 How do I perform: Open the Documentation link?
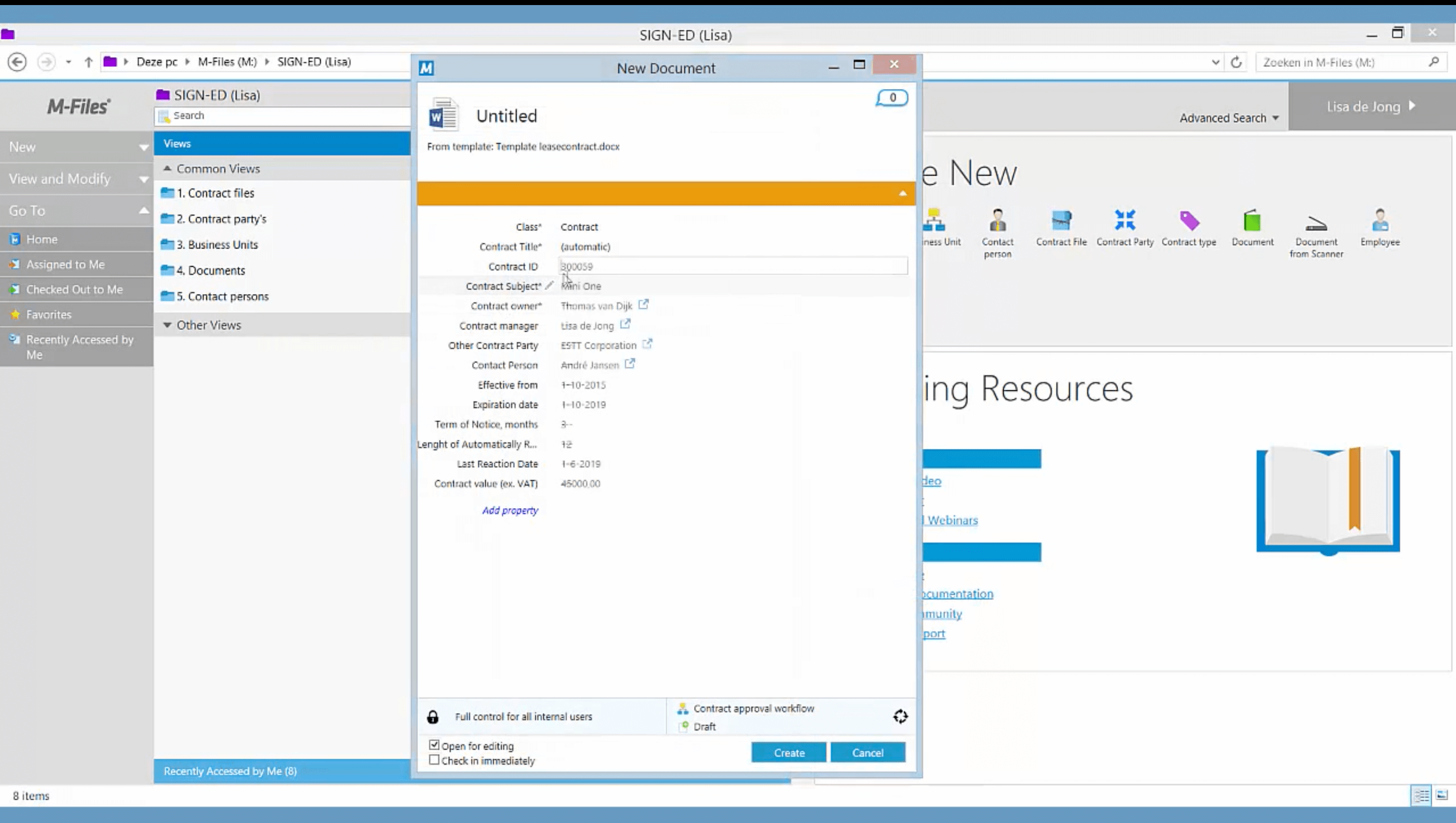click(x=958, y=593)
